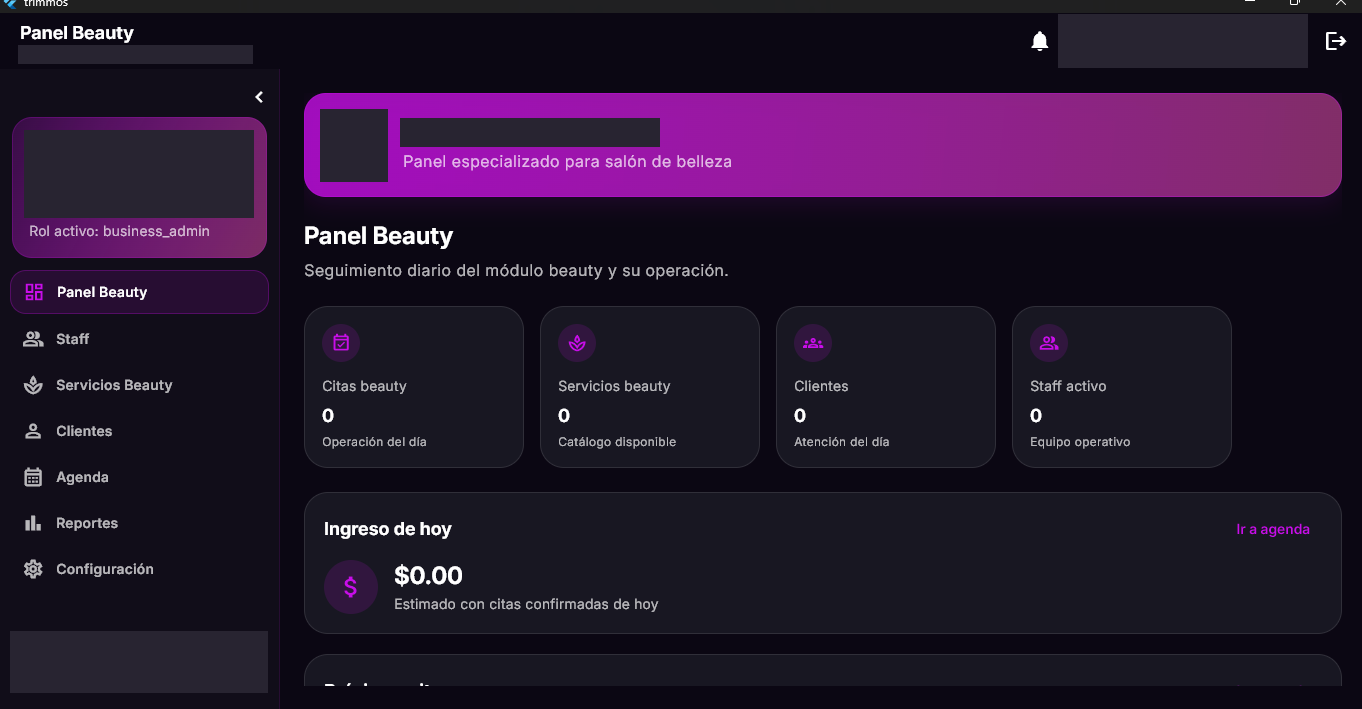Open the Servicios beauty card
The height and width of the screenshot is (709, 1362).
[x=650, y=387]
